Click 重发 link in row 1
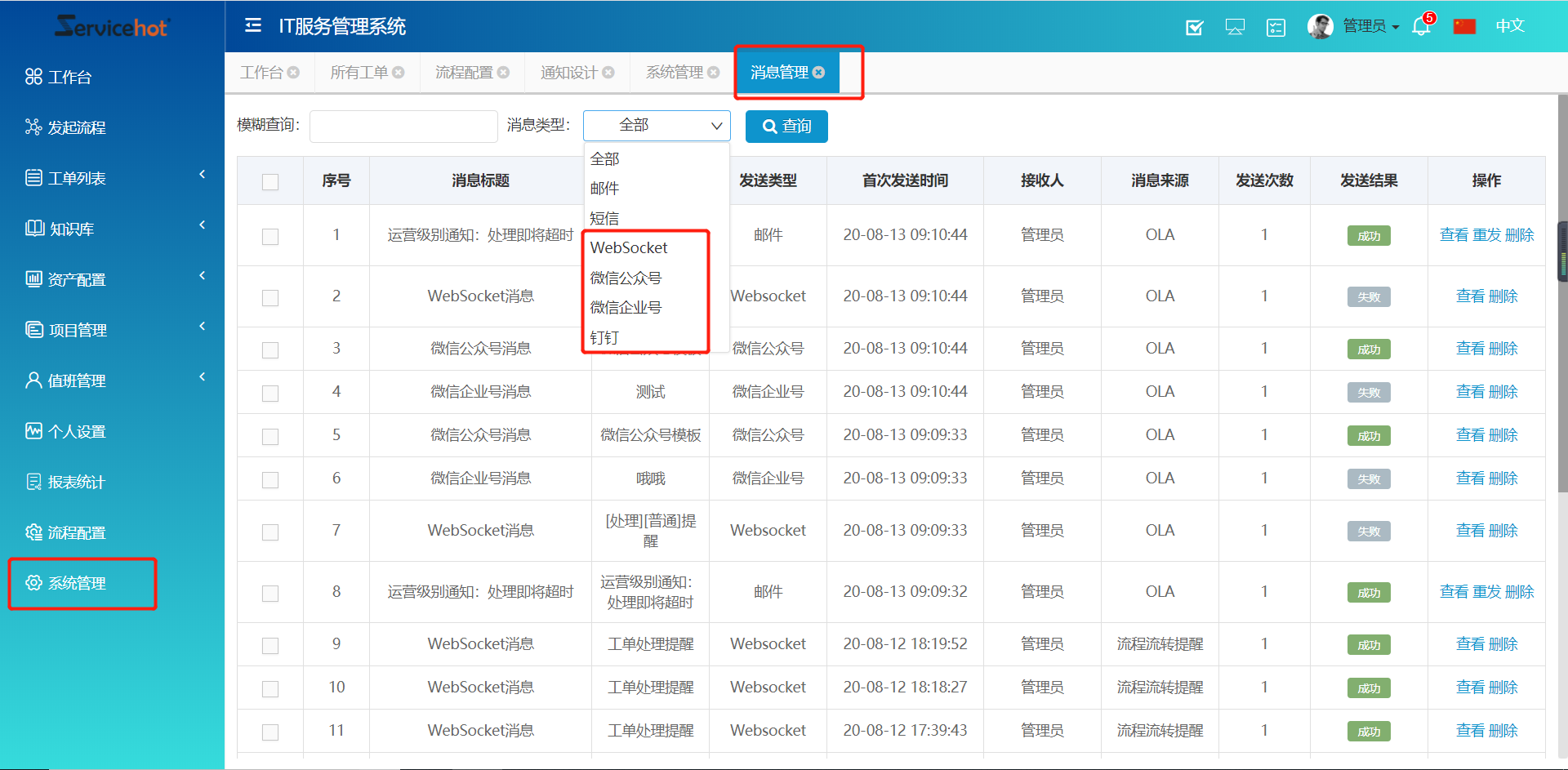Viewport: 1568px width, 770px height. 1486,235
